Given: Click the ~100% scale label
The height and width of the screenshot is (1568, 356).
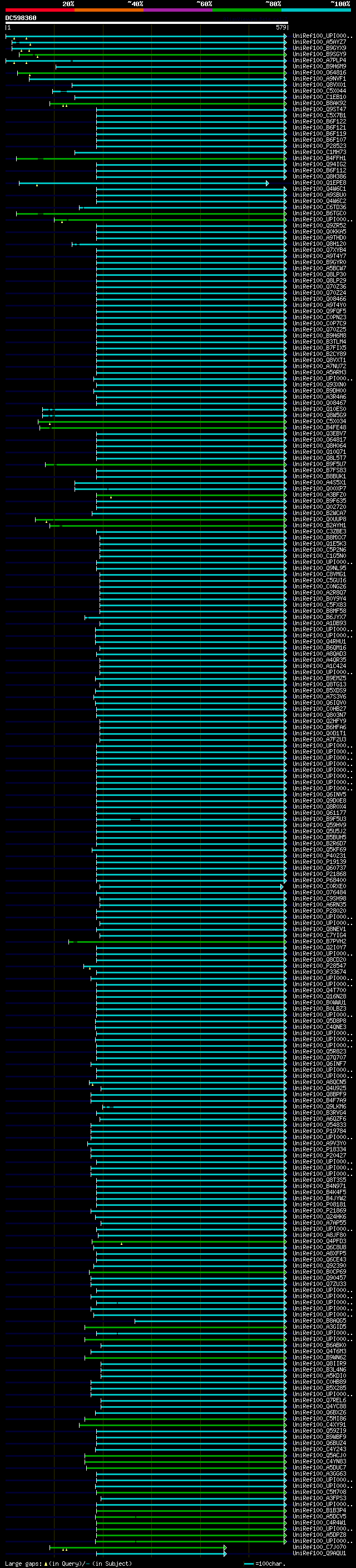Looking at the screenshot, I should 341,4.
